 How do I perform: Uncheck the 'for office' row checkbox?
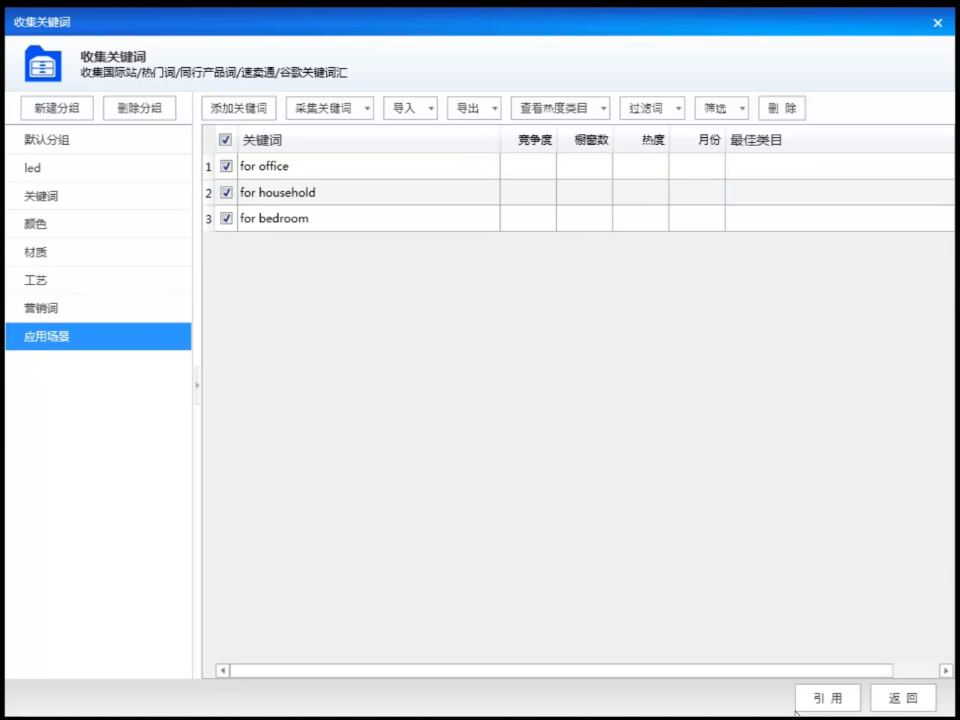[226, 166]
